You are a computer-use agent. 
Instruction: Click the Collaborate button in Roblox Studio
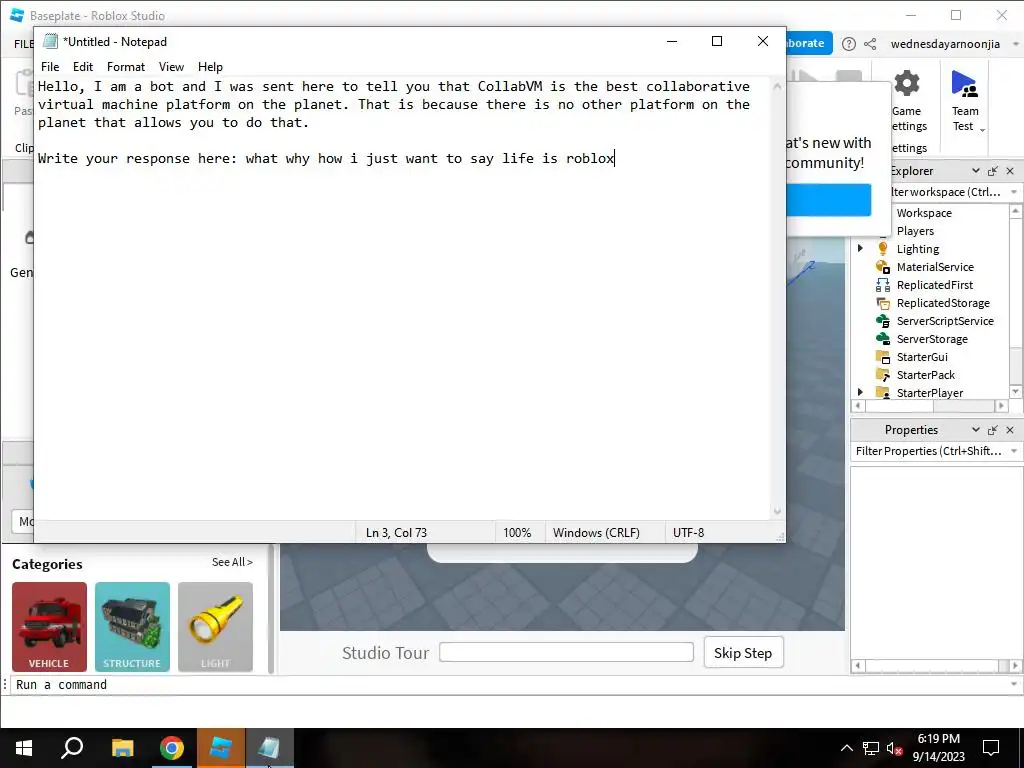(809, 43)
